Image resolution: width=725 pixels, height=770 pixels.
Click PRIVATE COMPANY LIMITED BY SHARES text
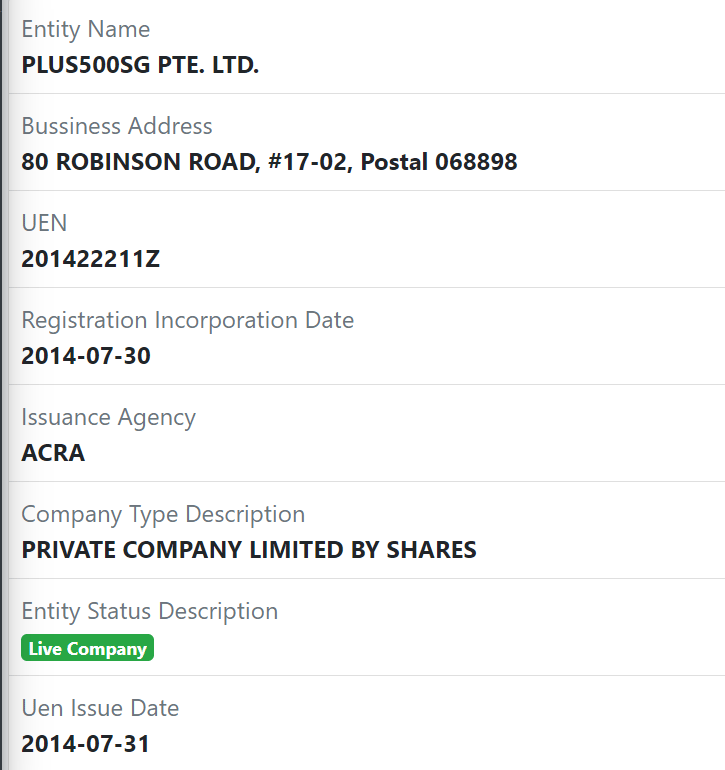[248, 550]
